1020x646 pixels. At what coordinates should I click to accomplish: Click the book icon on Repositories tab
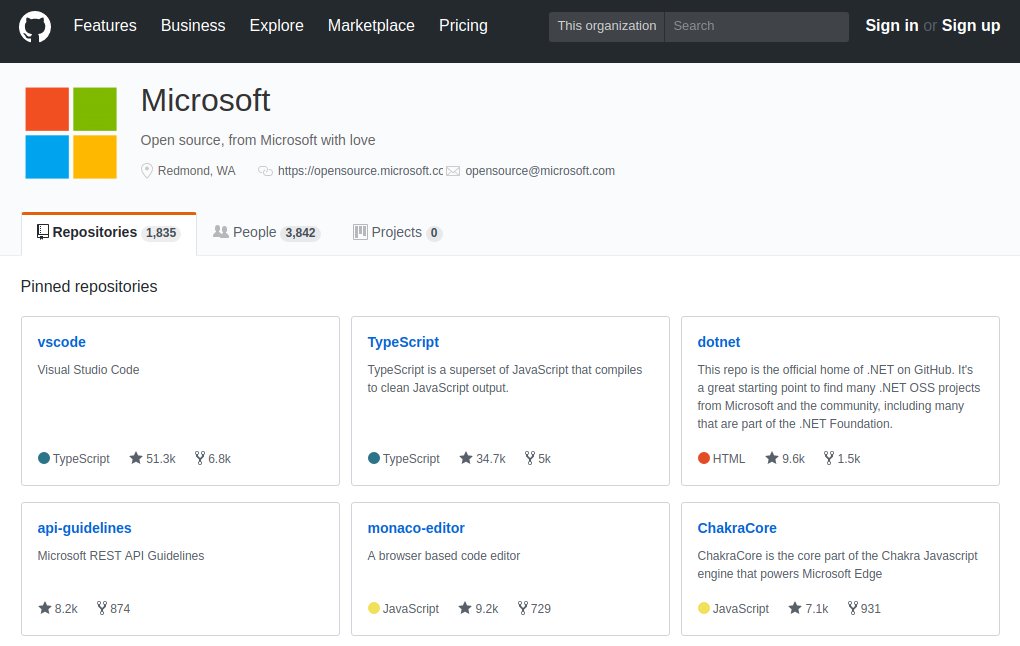tap(43, 232)
